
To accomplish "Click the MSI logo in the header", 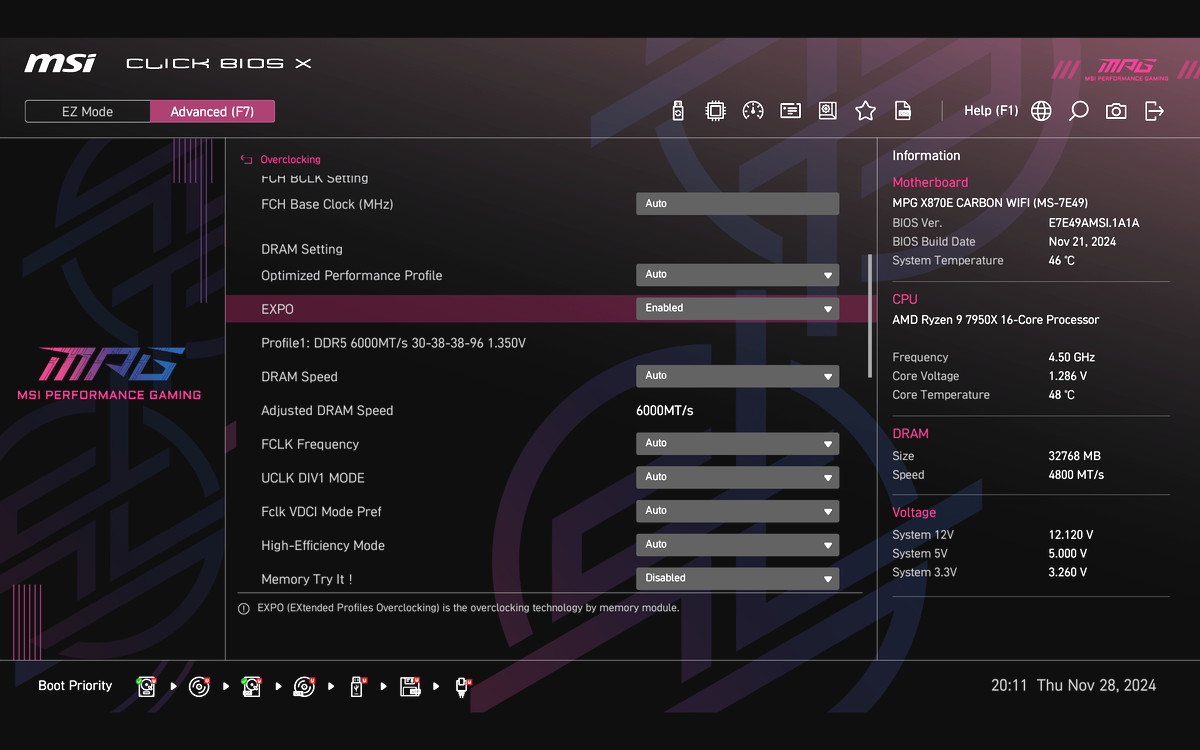I will tap(60, 63).
